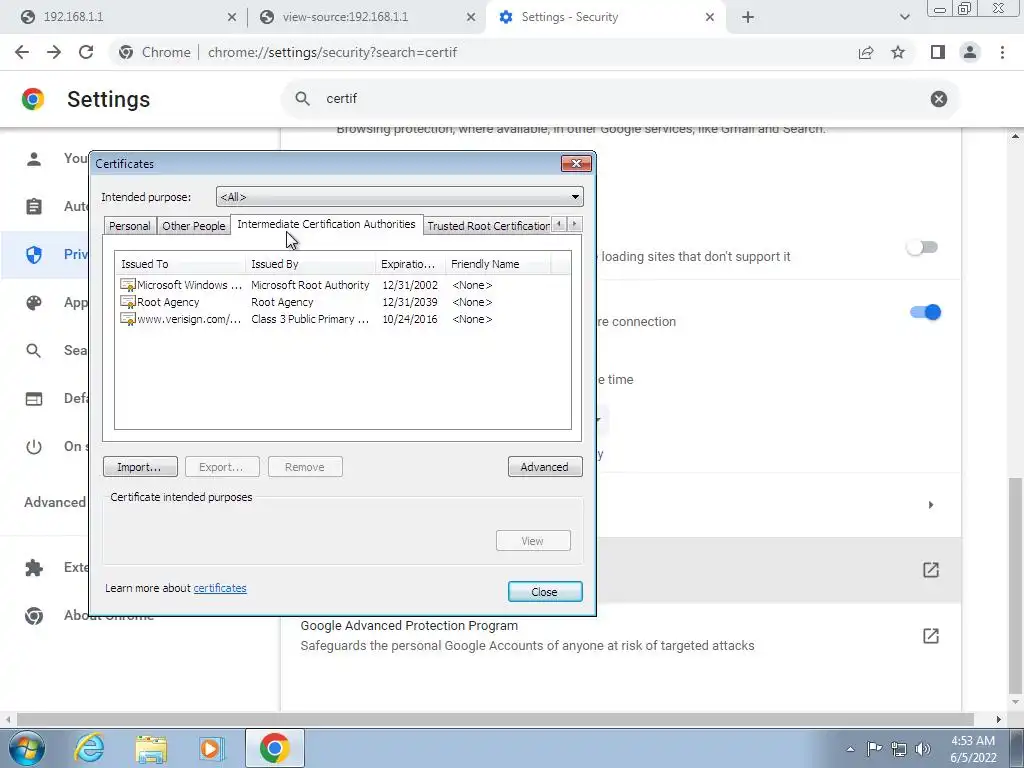
Task: Open the Learn more about certificates link
Action: click(x=220, y=588)
